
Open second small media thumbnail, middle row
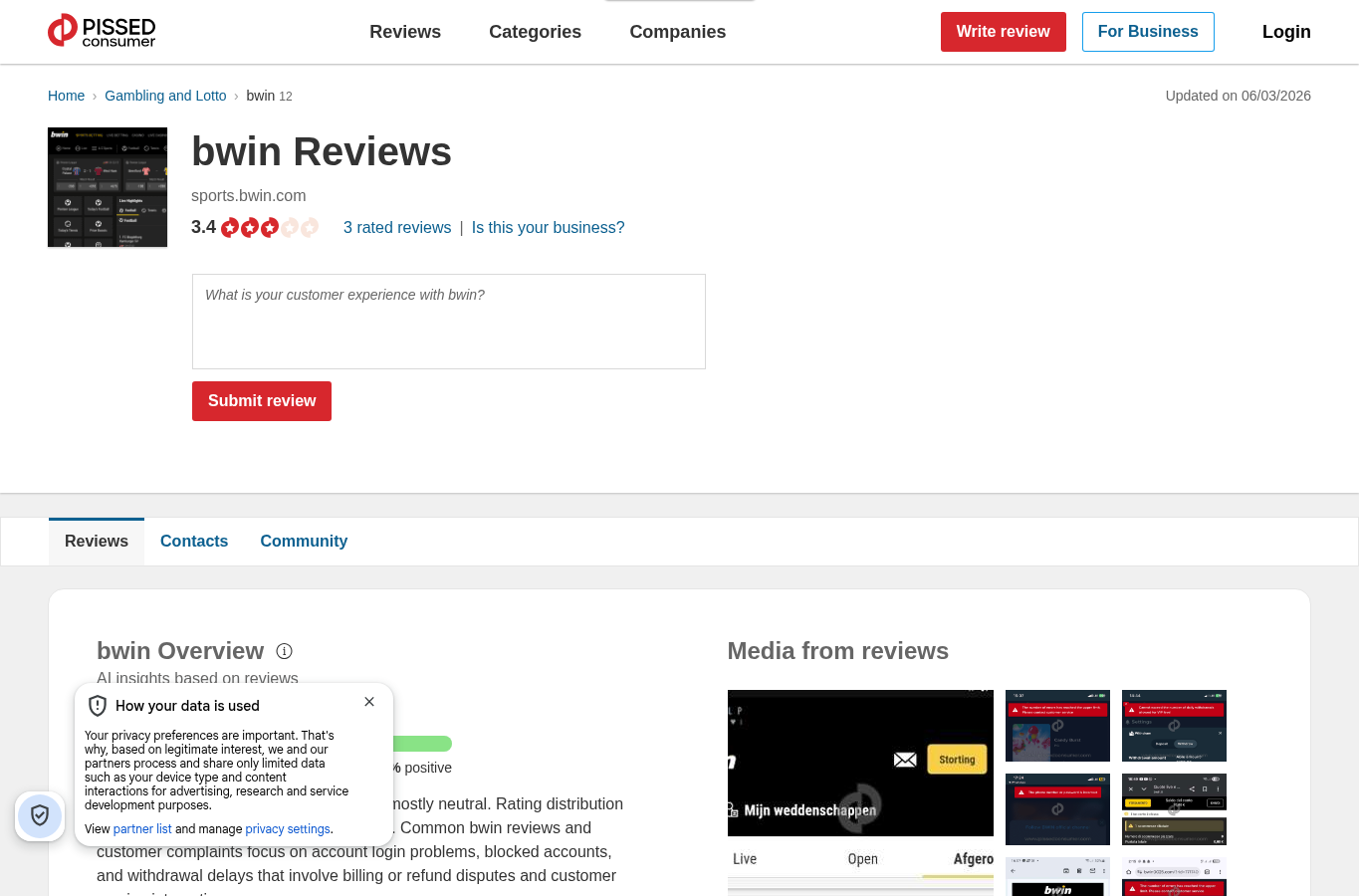pyautogui.click(x=1174, y=809)
